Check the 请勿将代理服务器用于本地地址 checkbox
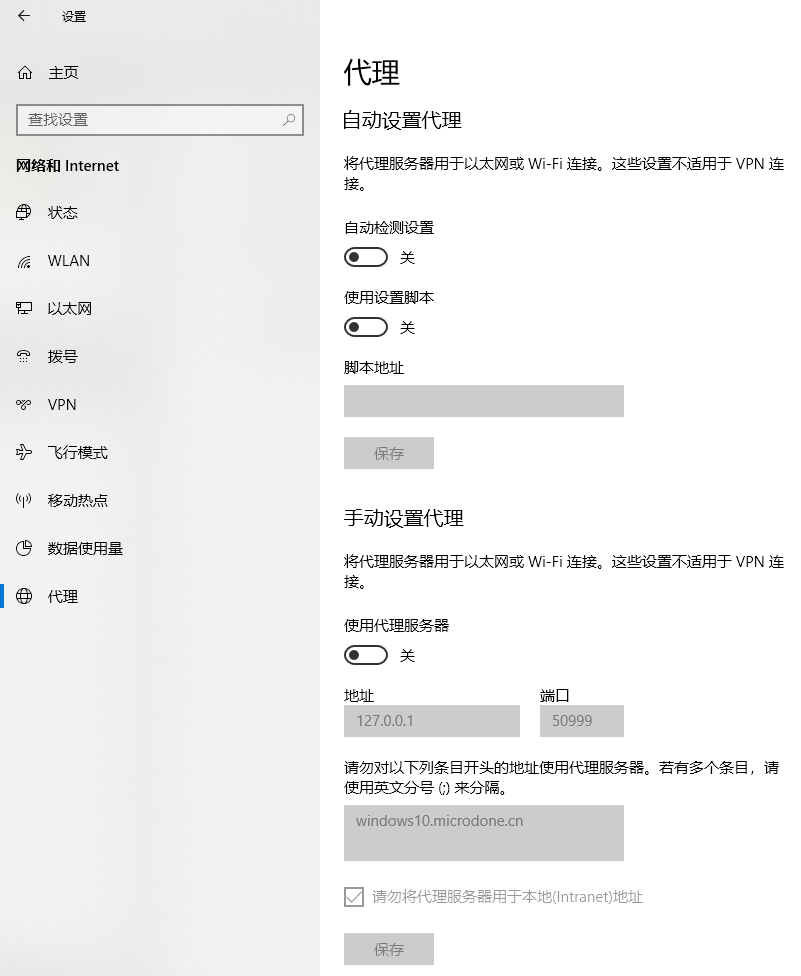This screenshot has height=976, width=801. point(354,897)
